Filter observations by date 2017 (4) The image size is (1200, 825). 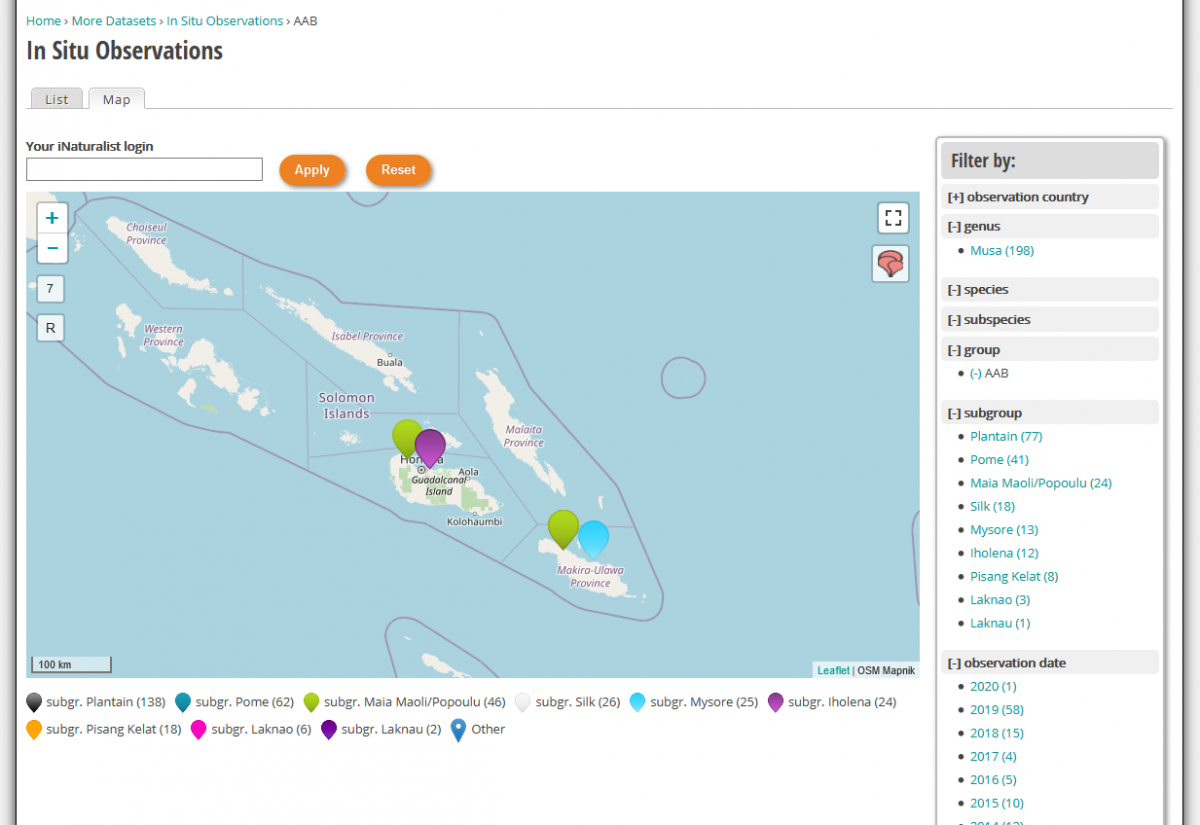click(993, 756)
